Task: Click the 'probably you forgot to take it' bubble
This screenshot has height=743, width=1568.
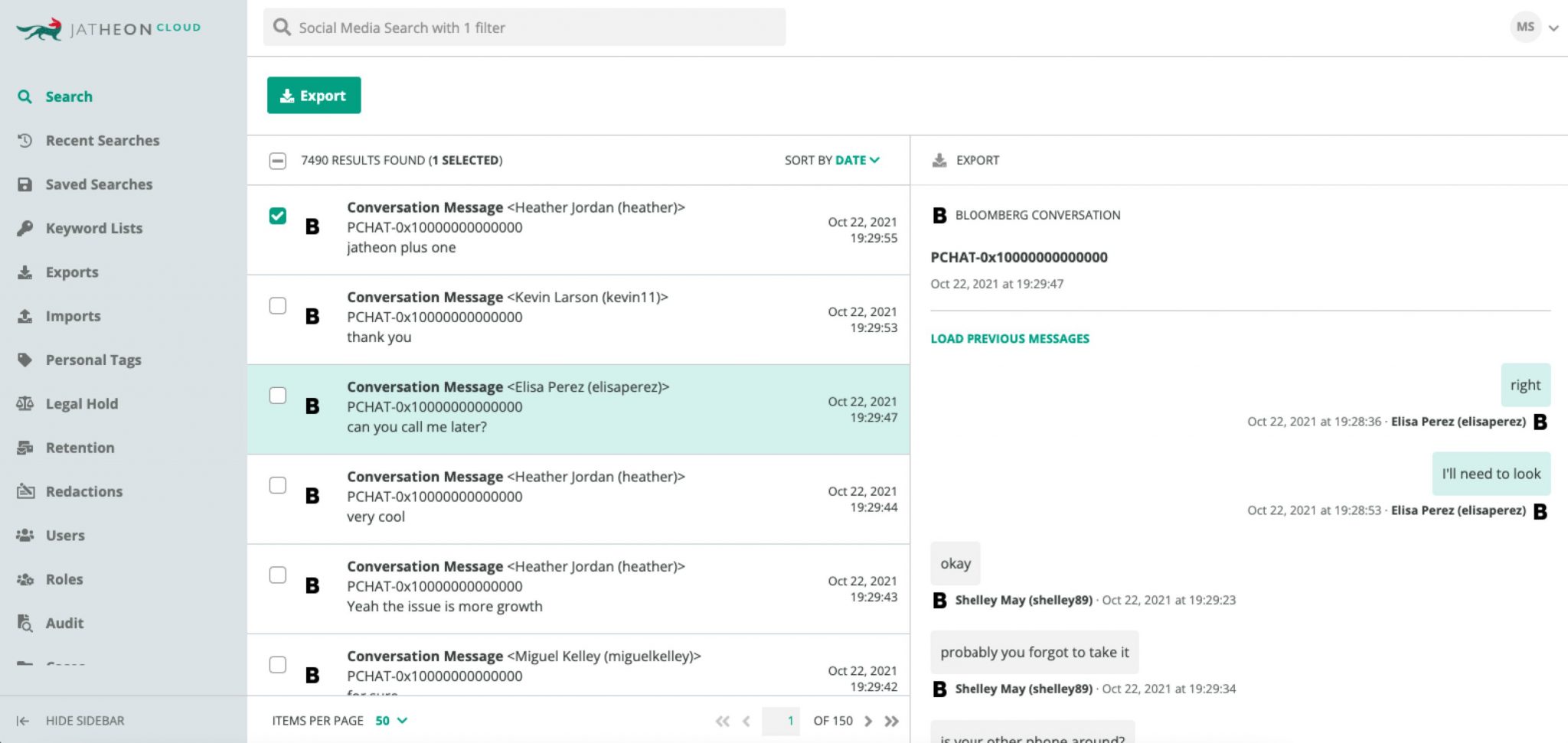Action: click(x=1034, y=652)
